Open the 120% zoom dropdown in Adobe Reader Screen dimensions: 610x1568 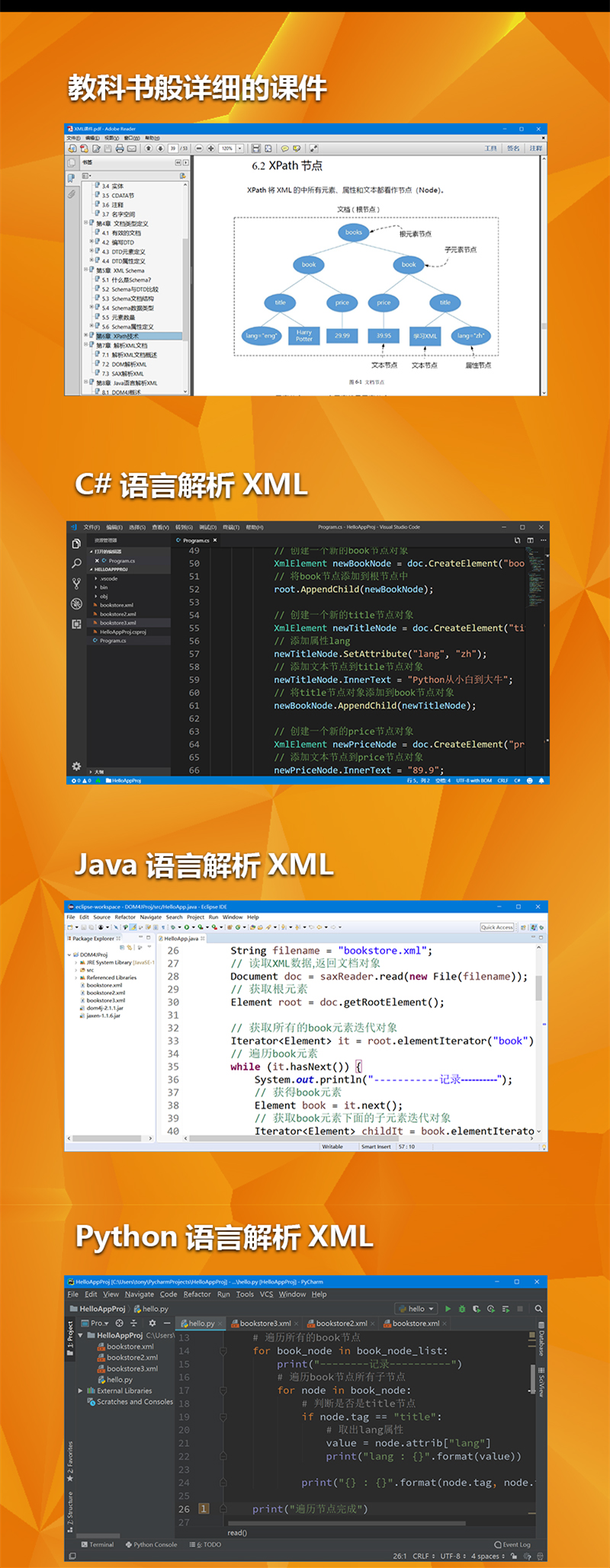coord(239,149)
